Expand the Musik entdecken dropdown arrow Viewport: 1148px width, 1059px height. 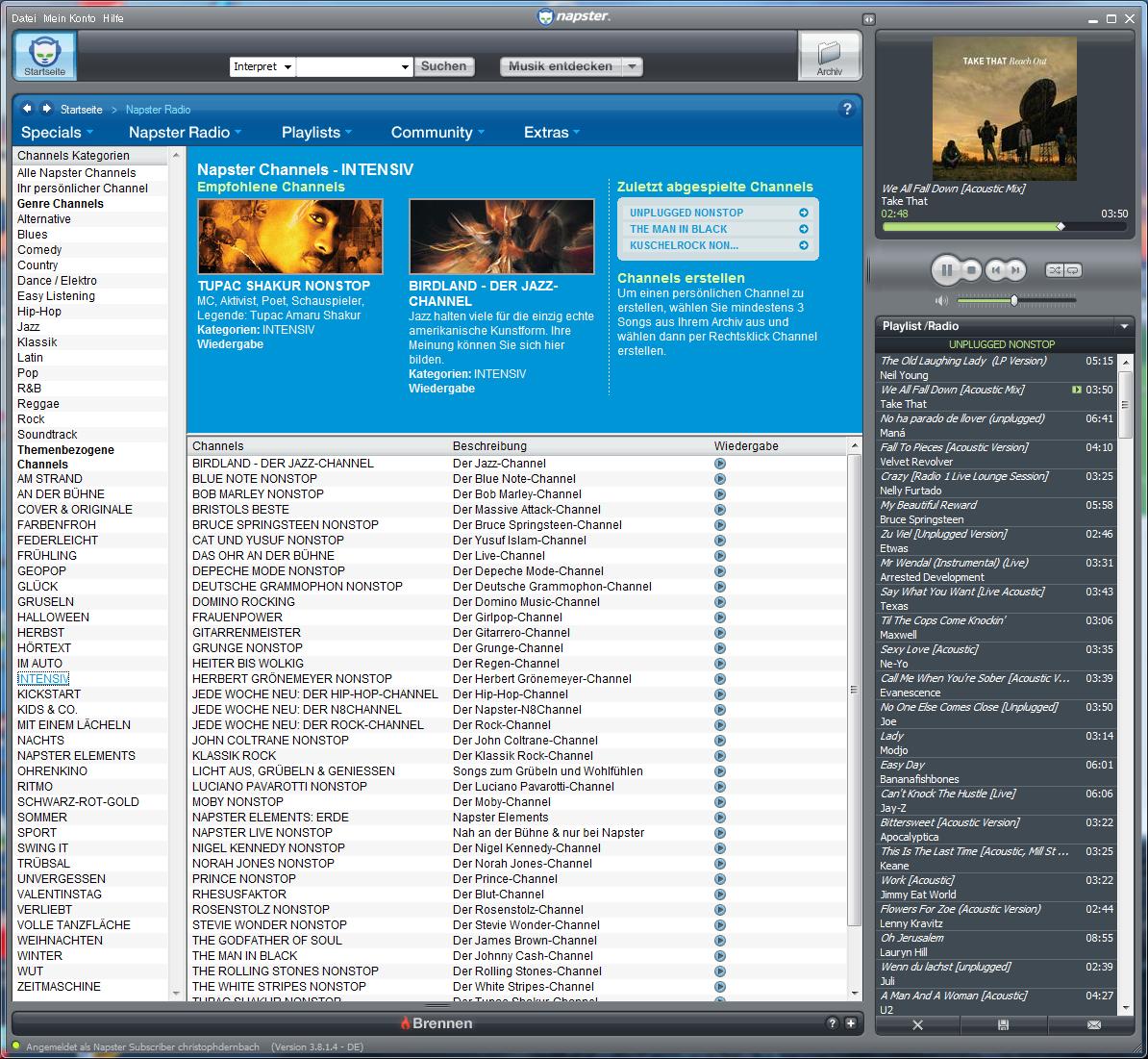(x=632, y=66)
